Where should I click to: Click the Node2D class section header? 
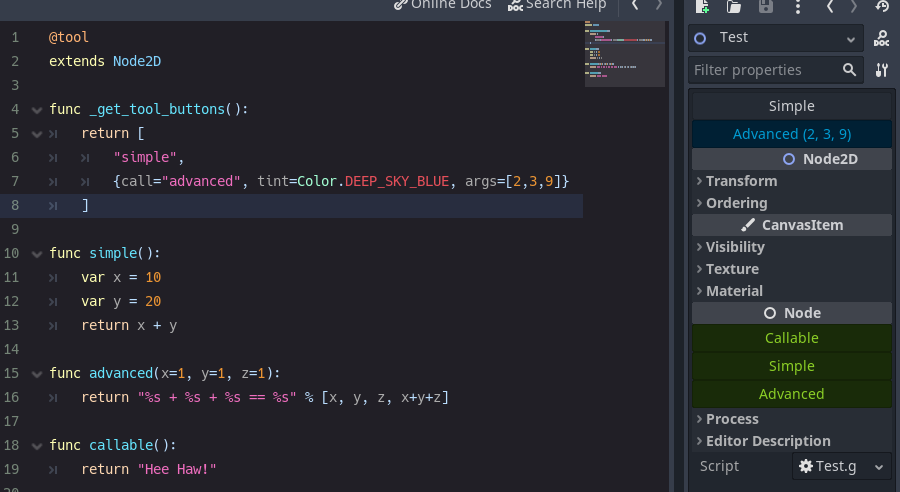[792, 159]
